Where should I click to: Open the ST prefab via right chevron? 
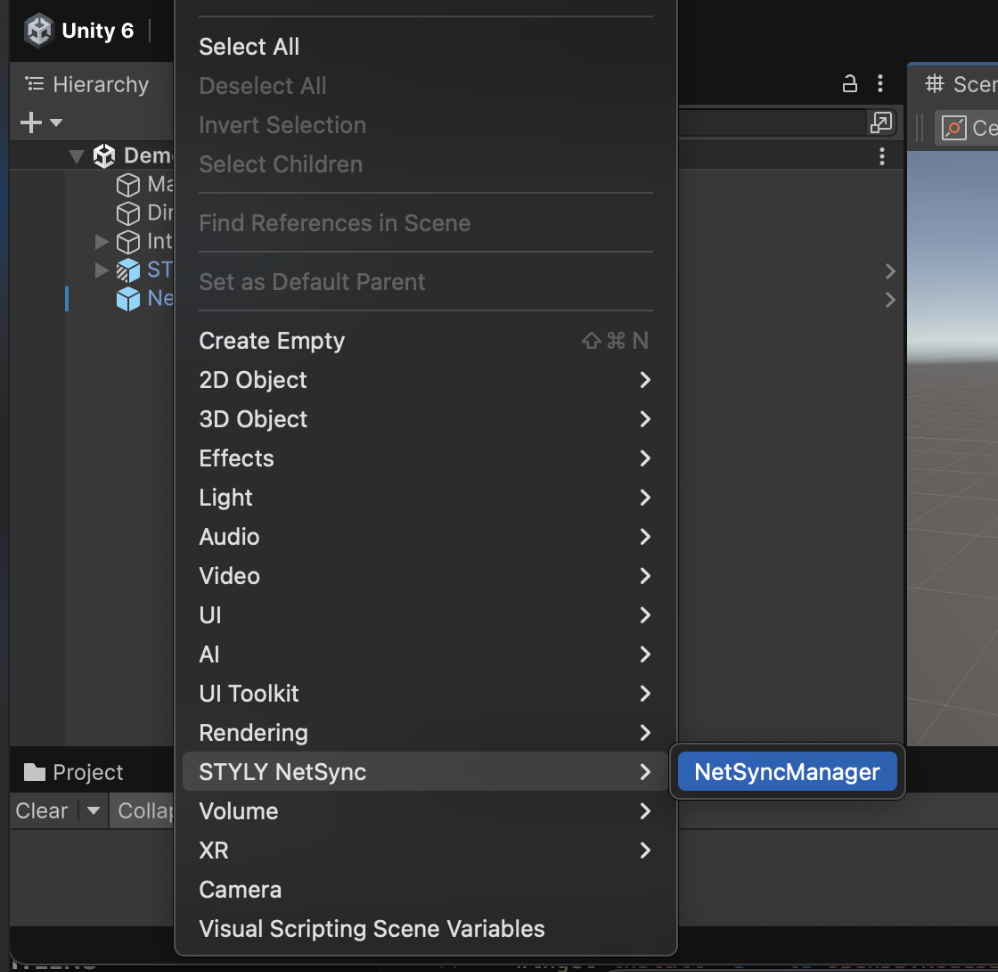tap(890, 271)
